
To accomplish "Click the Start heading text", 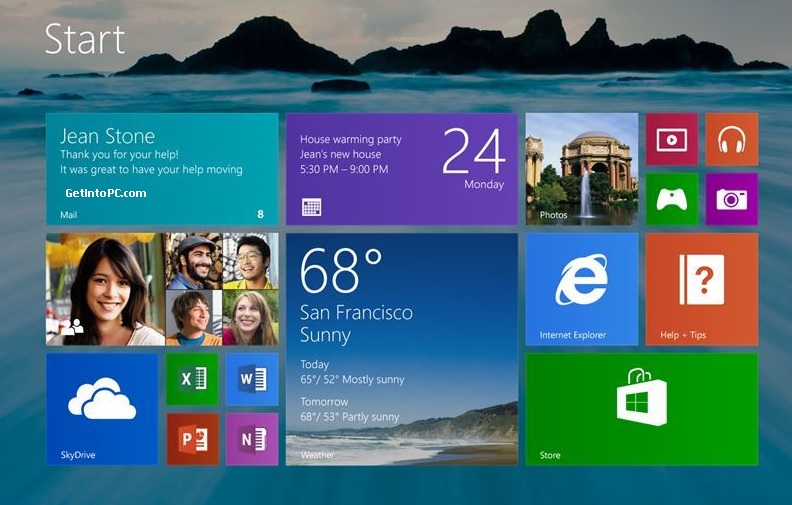I will click(x=85, y=39).
